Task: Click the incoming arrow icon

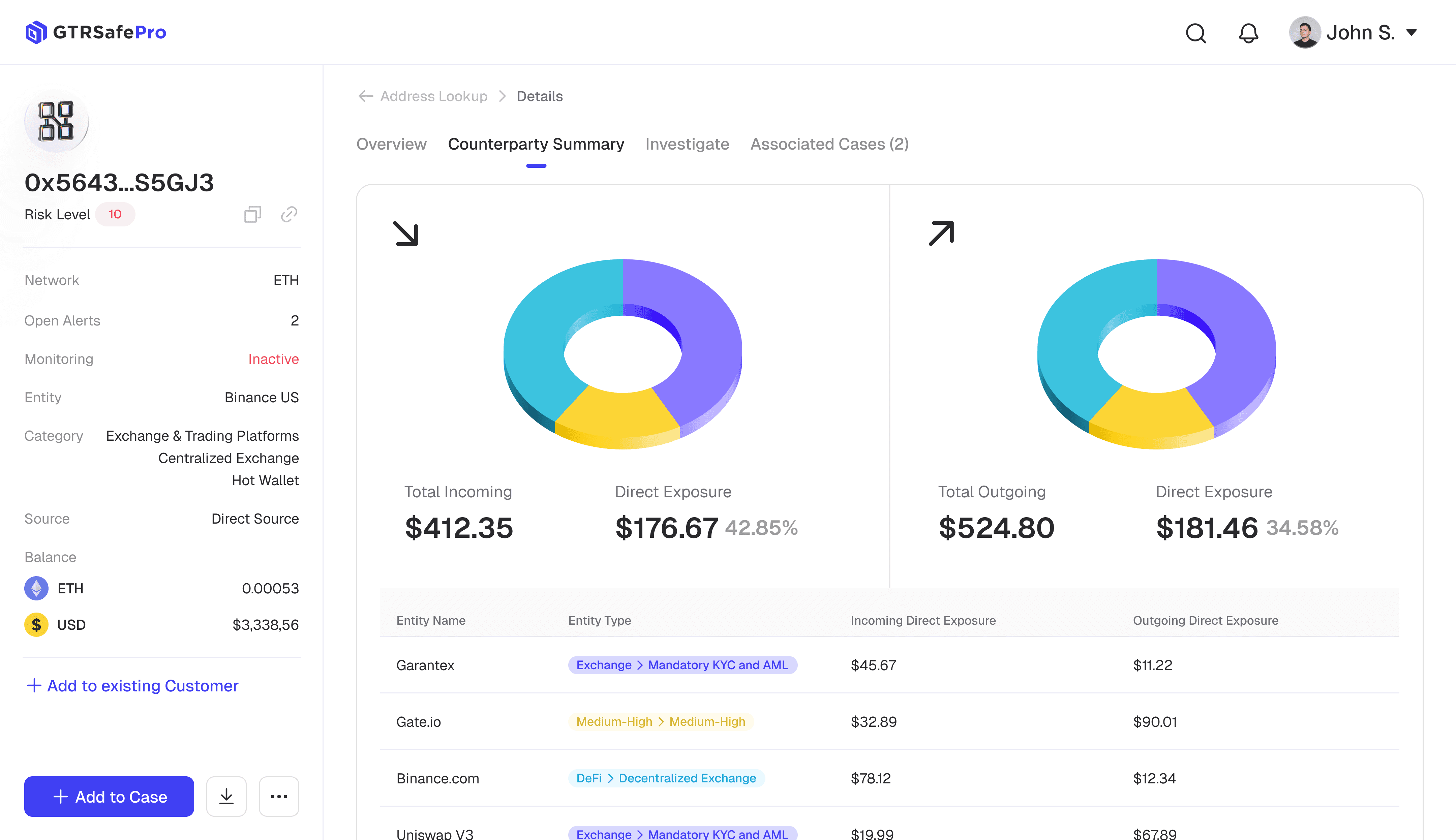Action: pyautogui.click(x=406, y=234)
